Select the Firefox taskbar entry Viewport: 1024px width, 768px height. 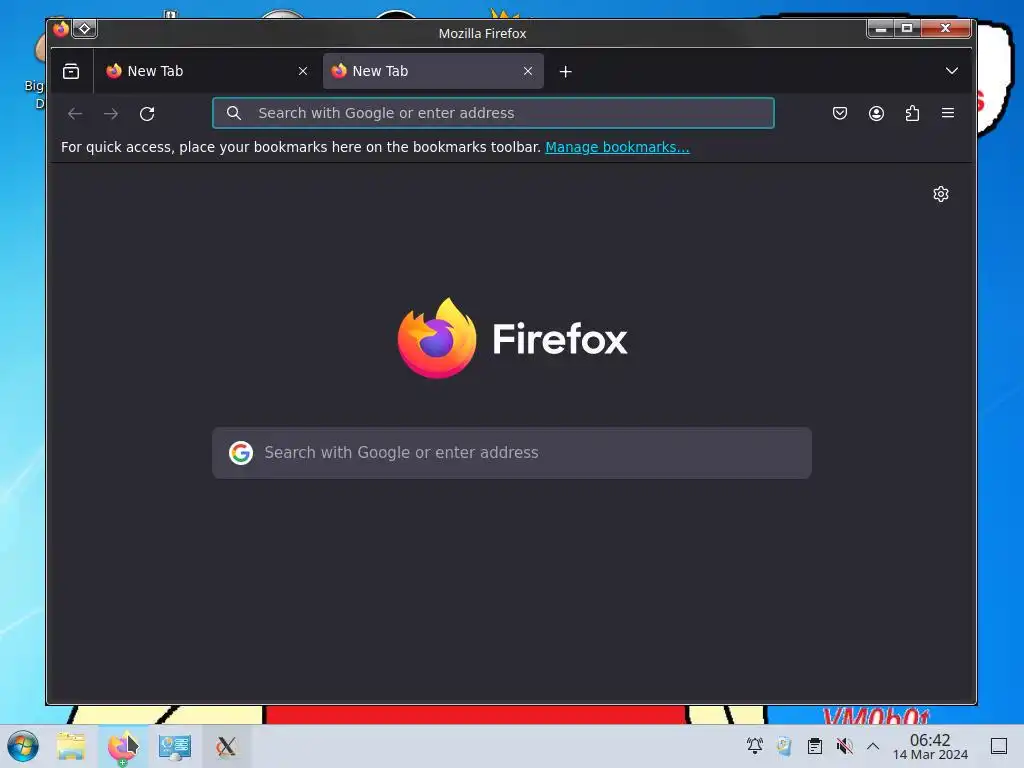123,747
